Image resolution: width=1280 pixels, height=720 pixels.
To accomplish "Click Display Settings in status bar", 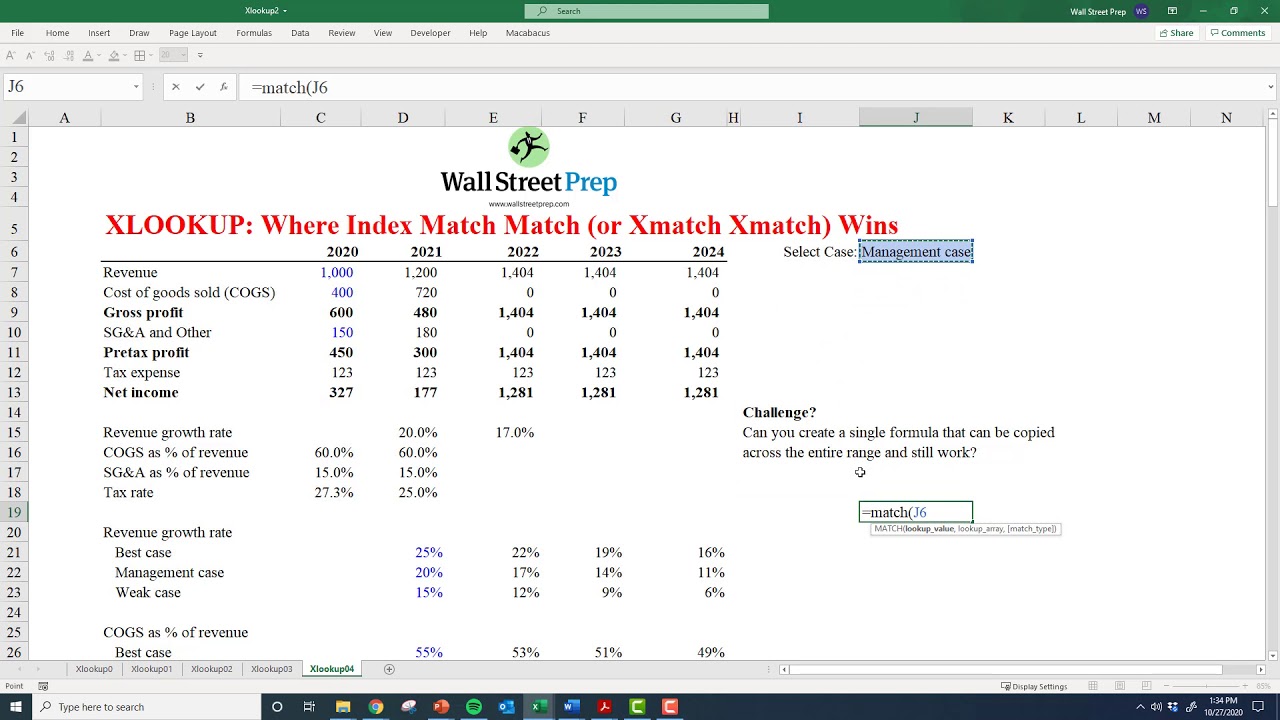I will [x=1034, y=686].
